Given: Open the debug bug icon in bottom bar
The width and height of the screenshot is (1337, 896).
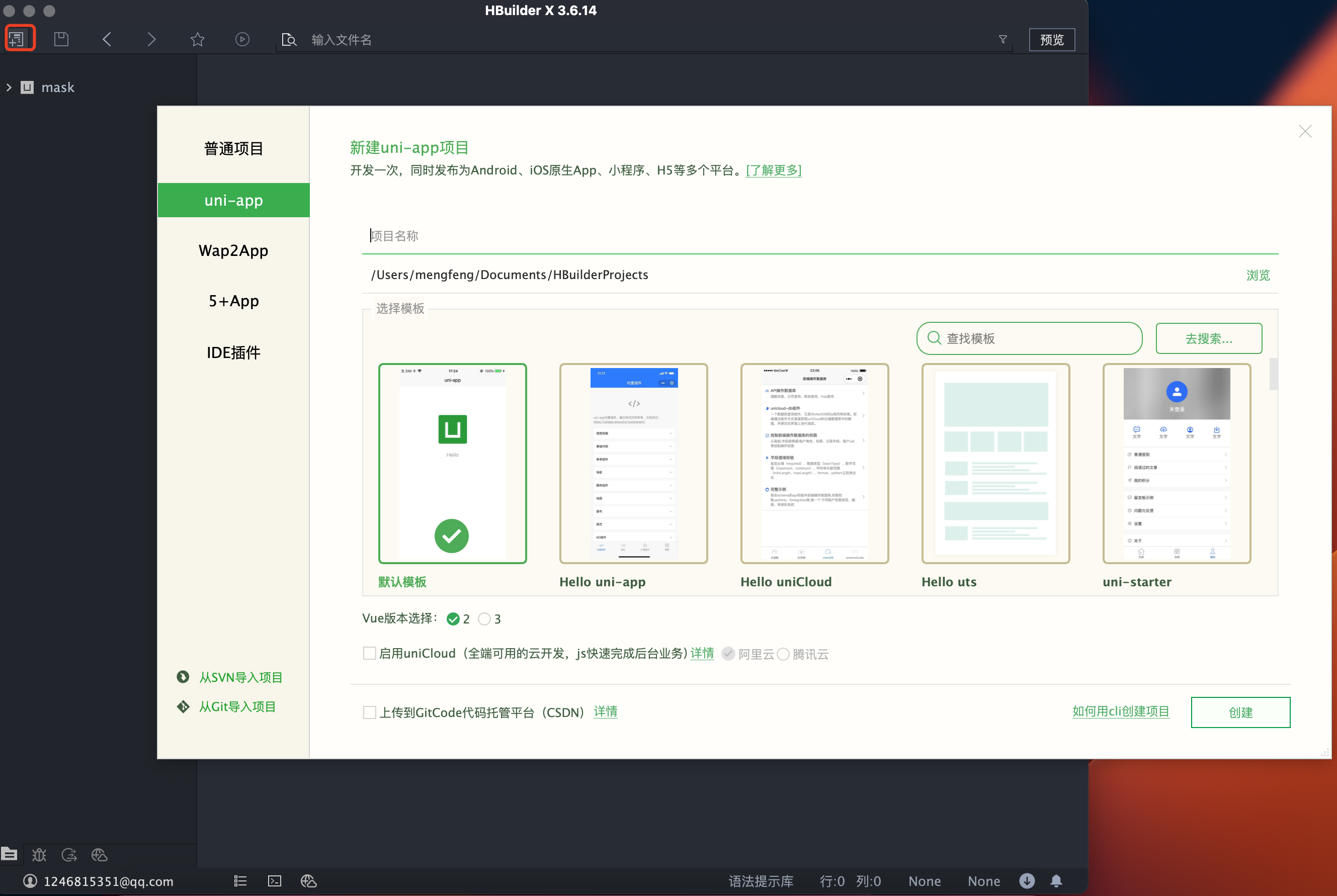Looking at the screenshot, I should pyautogui.click(x=39, y=855).
